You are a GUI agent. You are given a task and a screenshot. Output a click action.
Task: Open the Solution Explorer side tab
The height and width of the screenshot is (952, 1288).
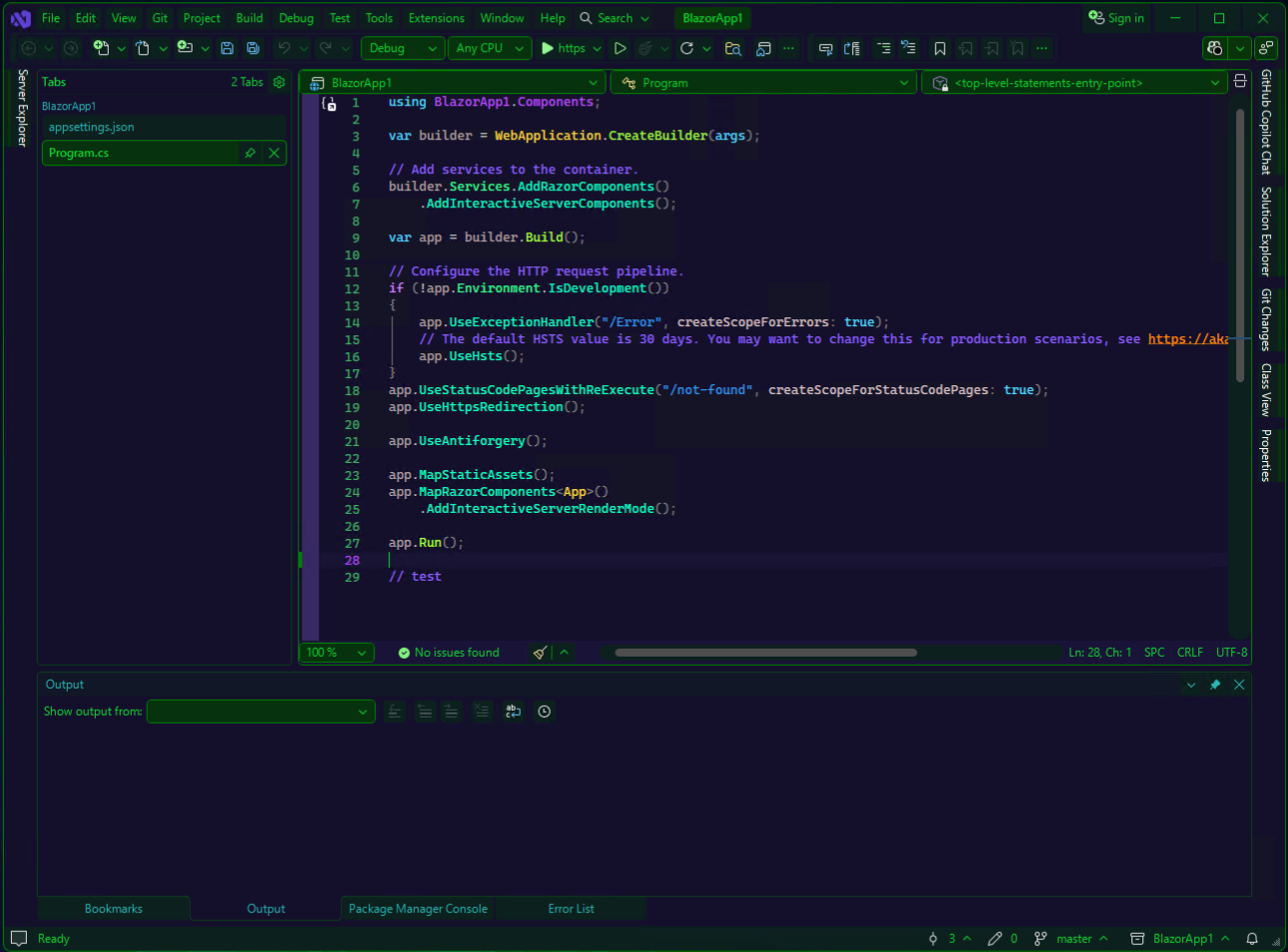pyautogui.click(x=1266, y=232)
